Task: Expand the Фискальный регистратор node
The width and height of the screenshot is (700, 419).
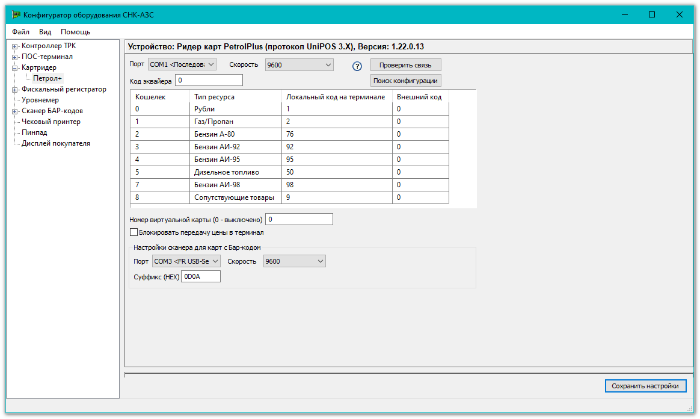Action: [14, 89]
